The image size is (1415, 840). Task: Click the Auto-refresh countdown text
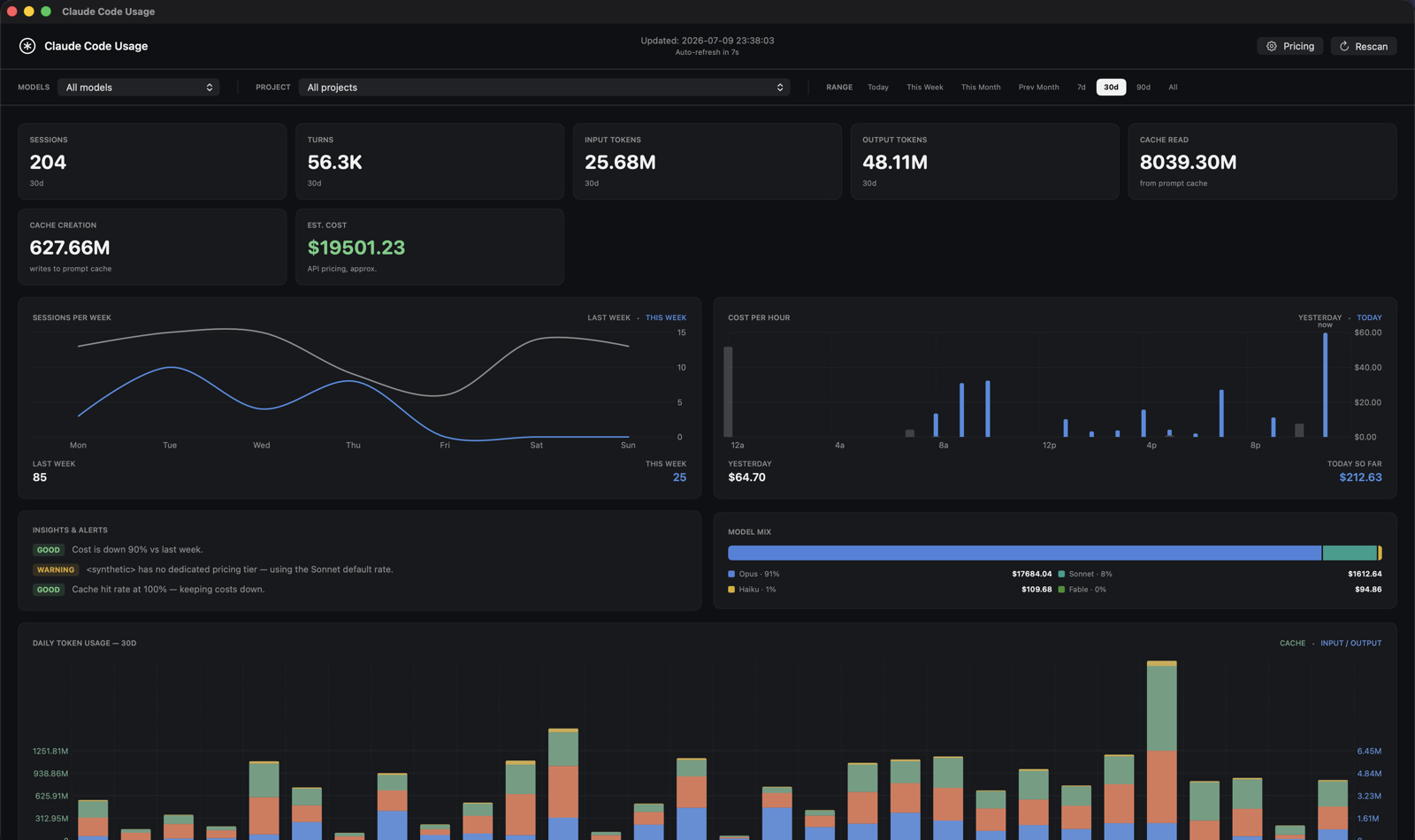click(707, 52)
